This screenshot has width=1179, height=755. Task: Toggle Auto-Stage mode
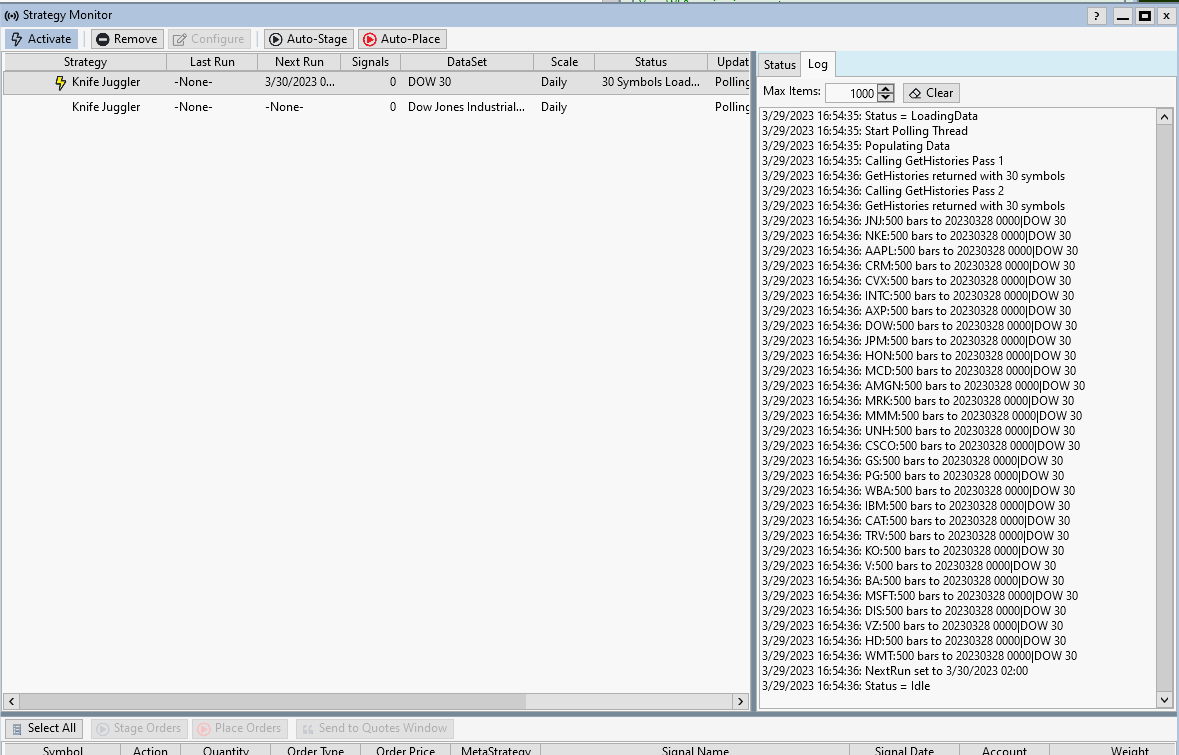[308, 39]
